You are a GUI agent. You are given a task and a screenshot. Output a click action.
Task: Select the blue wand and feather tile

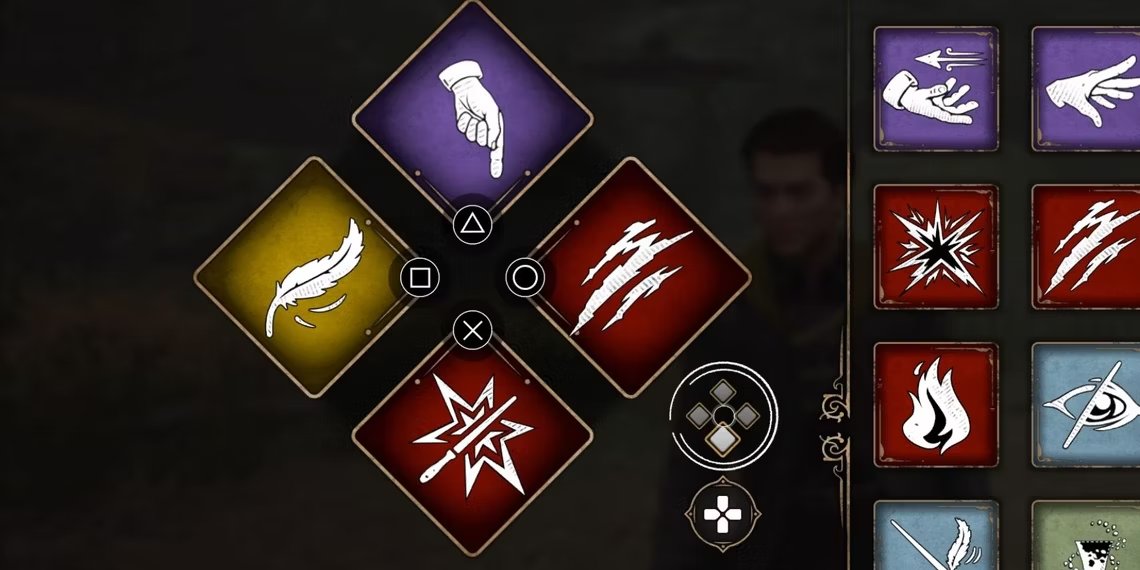coord(936,535)
